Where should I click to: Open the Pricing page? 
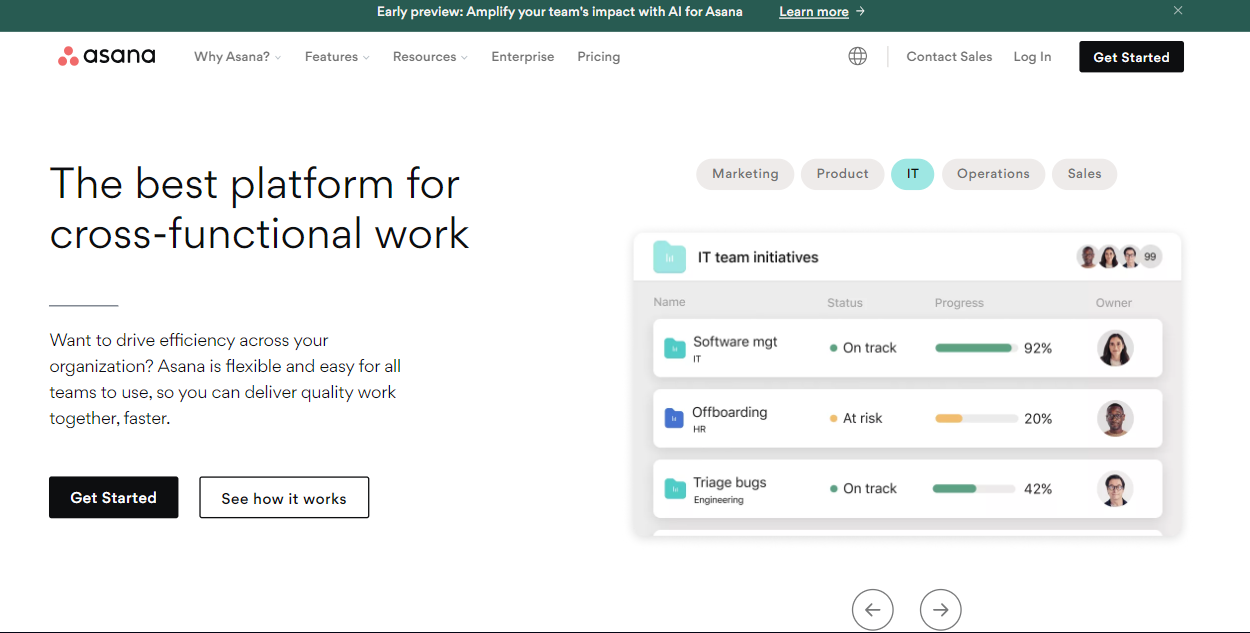click(x=598, y=57)
